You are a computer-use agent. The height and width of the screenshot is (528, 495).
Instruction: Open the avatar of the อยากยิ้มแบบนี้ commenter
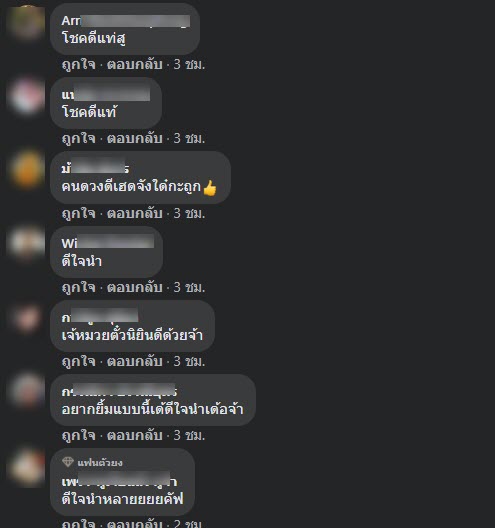27,391
